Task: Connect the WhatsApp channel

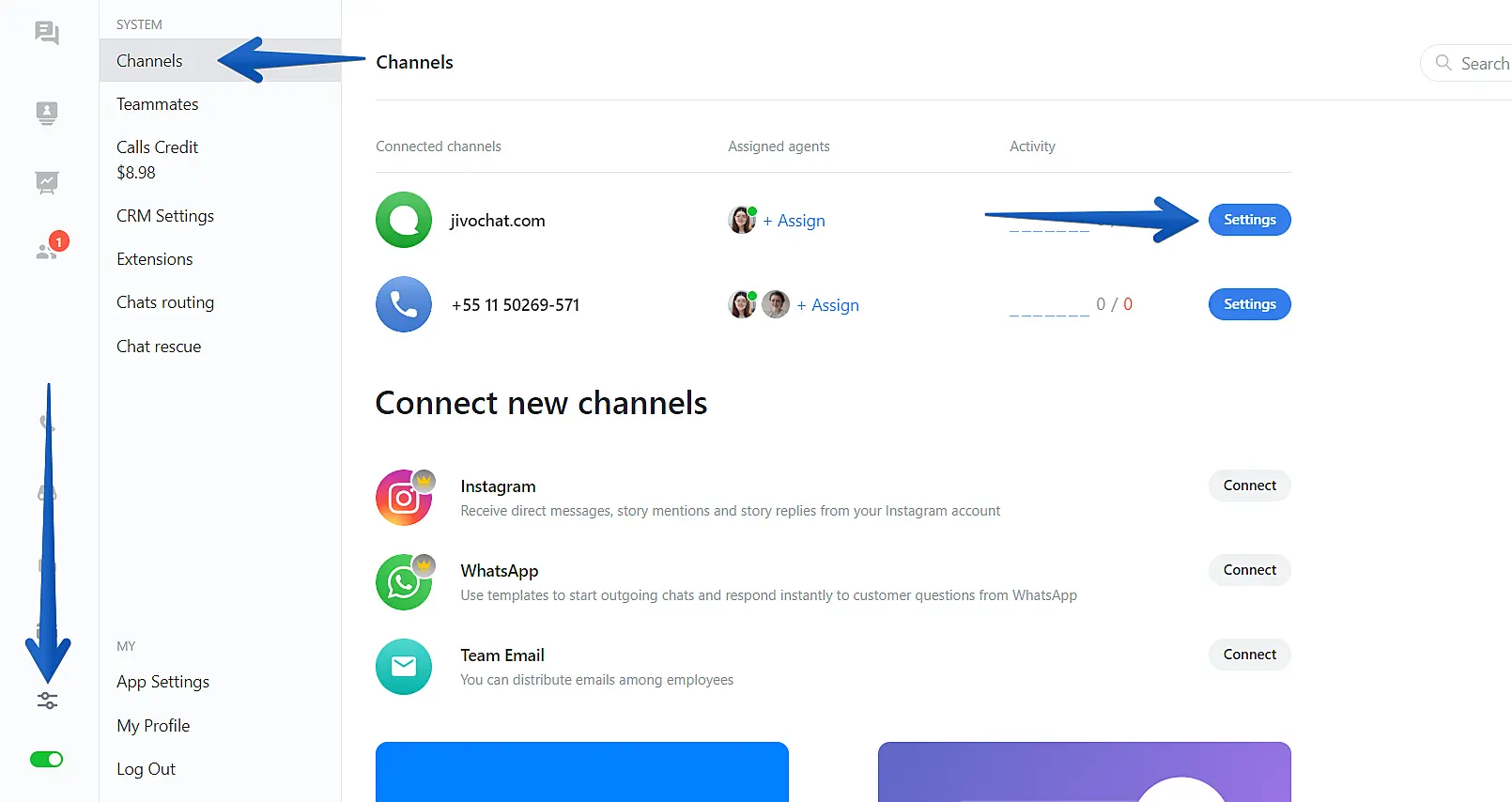Action: click(1249, 570)
